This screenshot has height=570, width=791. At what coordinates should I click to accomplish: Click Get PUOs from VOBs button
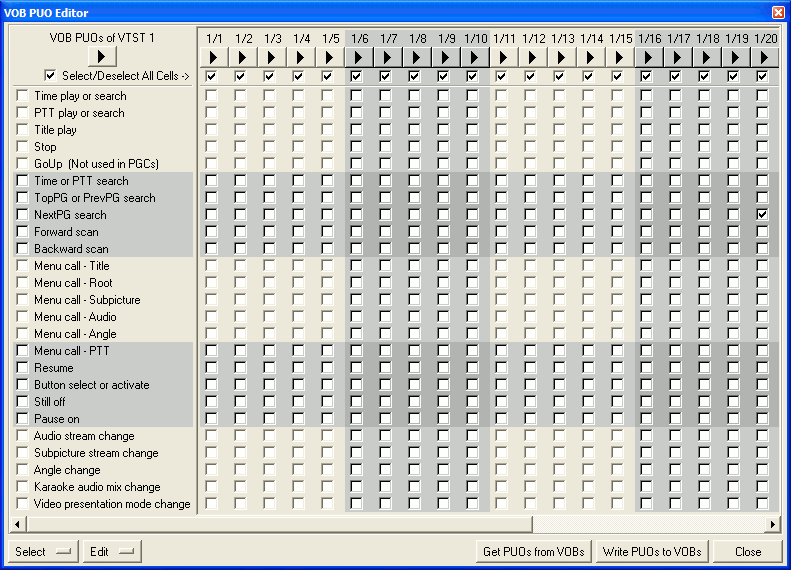533,551
